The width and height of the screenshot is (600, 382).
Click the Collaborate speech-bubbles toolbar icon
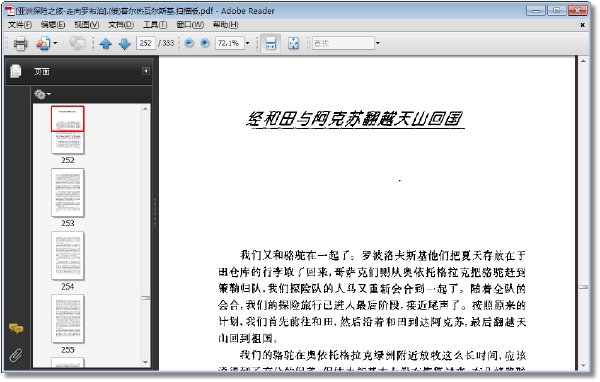pos(77,43)
